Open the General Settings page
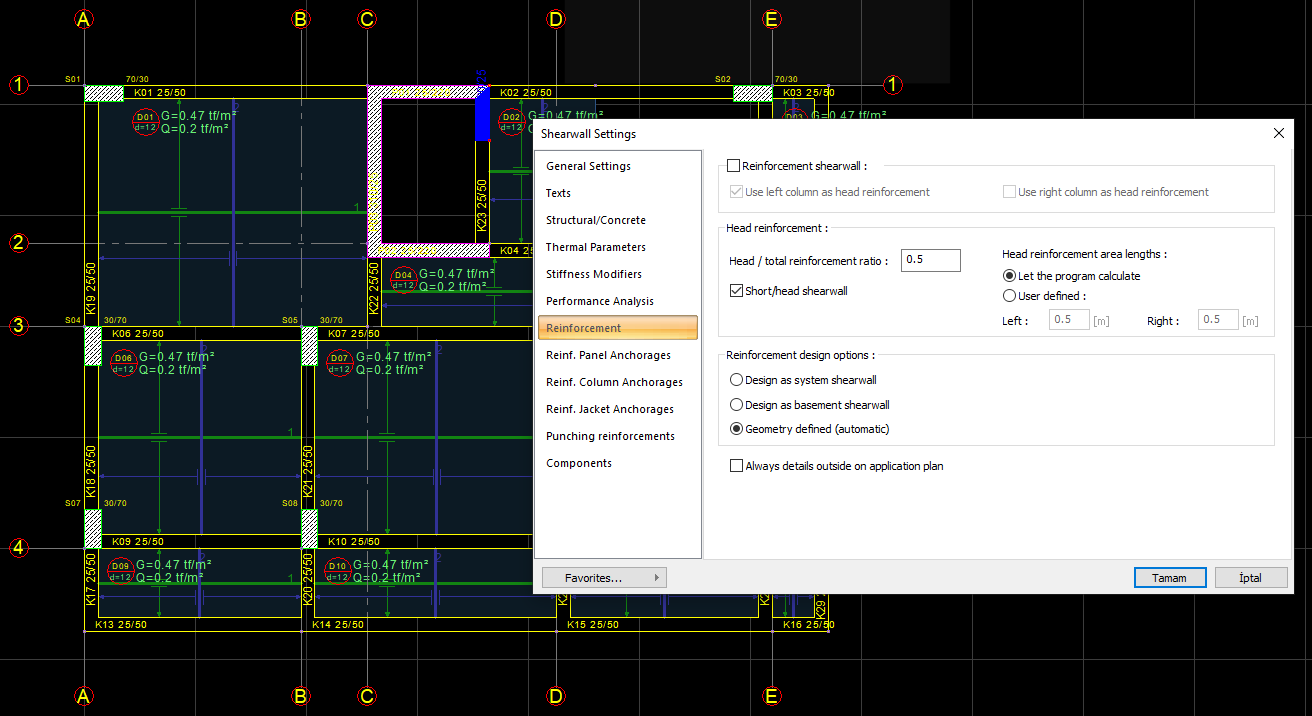Viewport: 1312px width, 716px height. pos(588,166)
